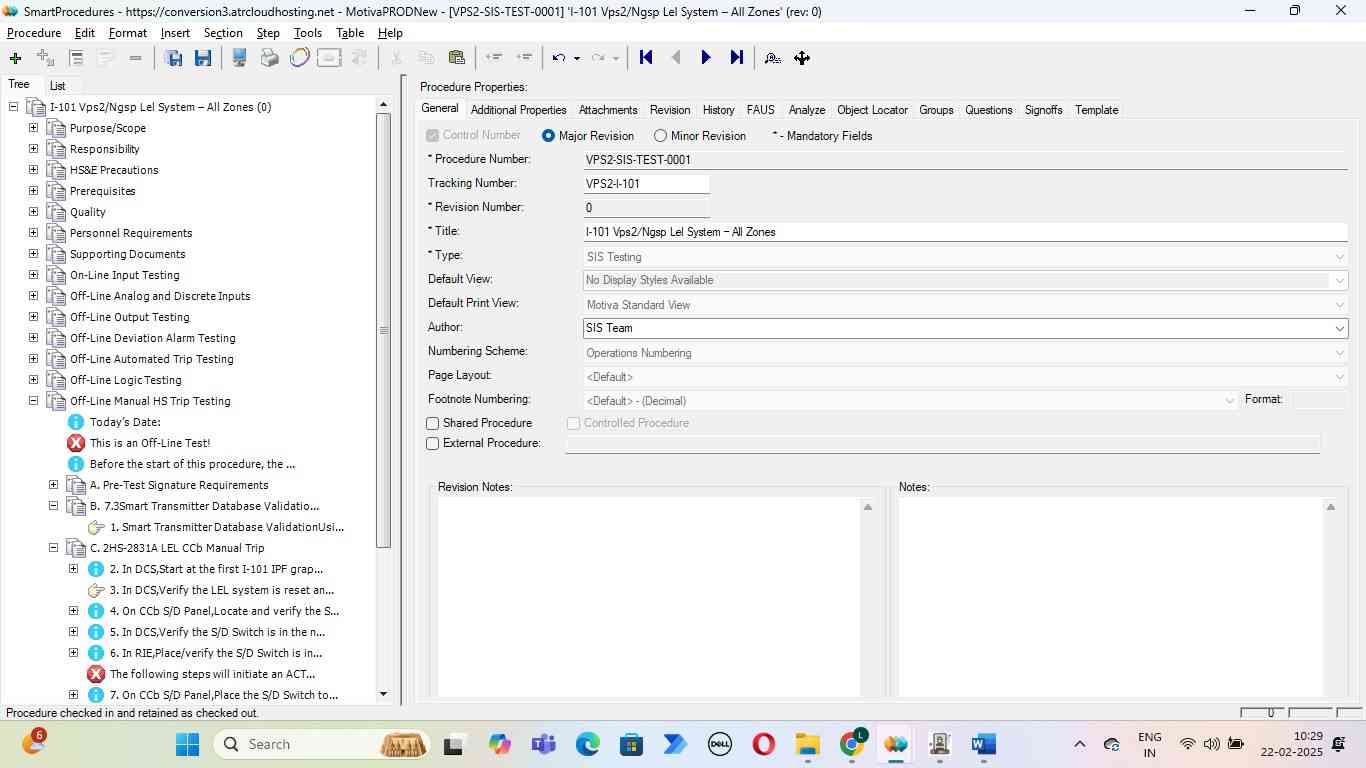This screenshot has height=768, width=1366.
Task: Select the Major Revision radio button
Action: click(x=548, y=136)
